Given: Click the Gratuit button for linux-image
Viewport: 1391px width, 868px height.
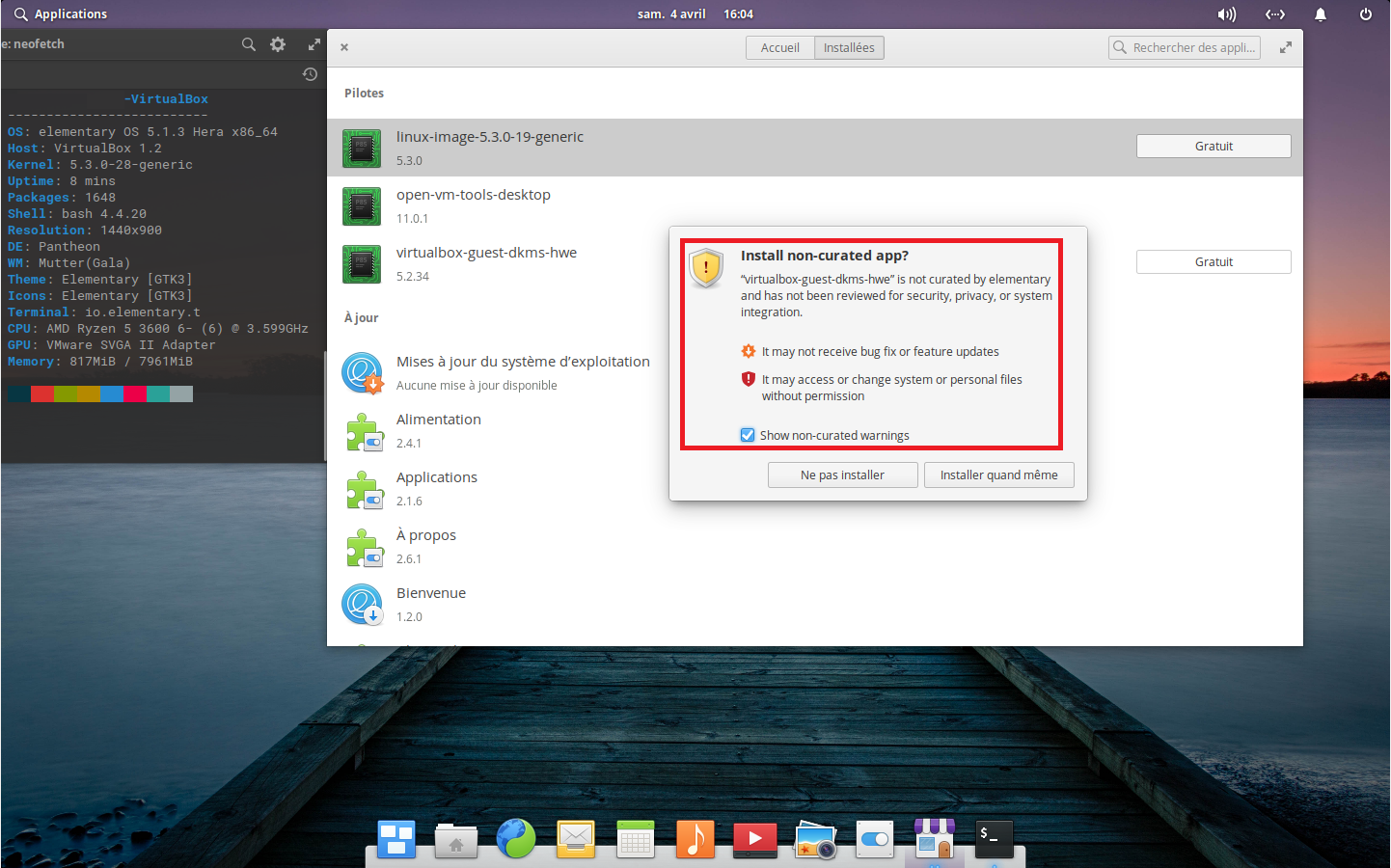Looking at the screenshot, I should pyautogui.click(x=1214, y=146).
